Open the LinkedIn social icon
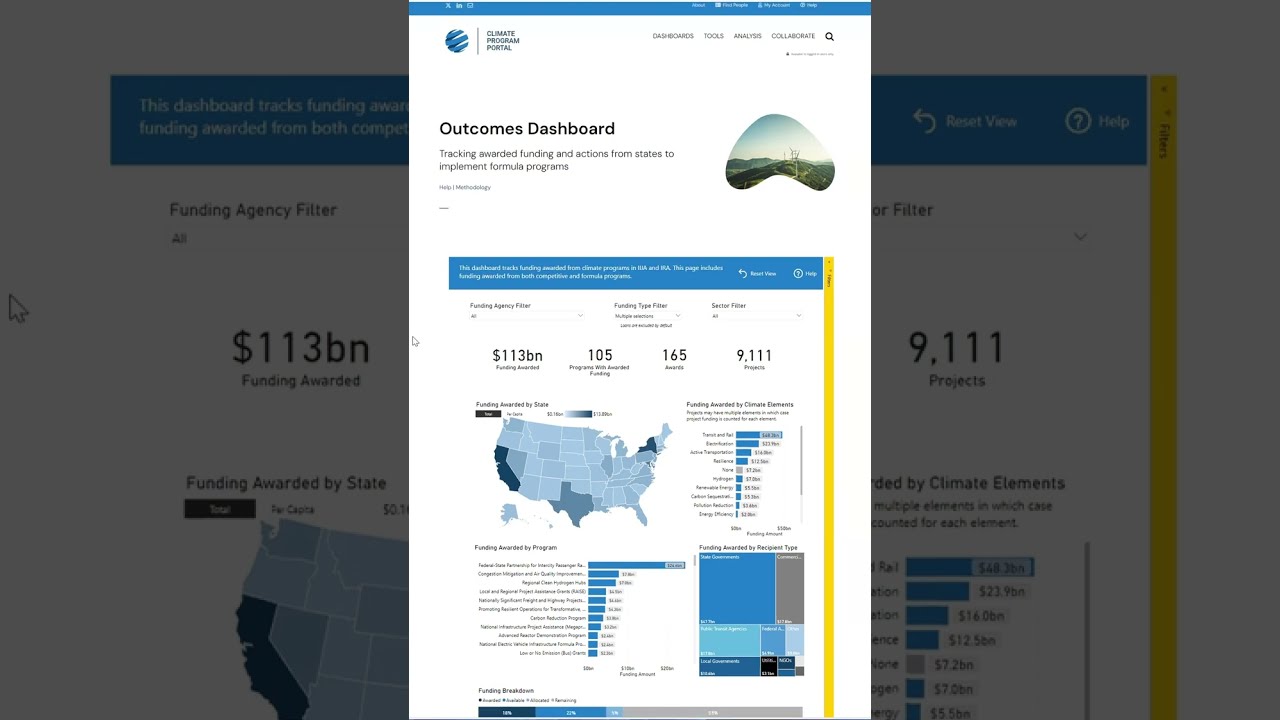The image size is (1280, 720). (459, 6)
